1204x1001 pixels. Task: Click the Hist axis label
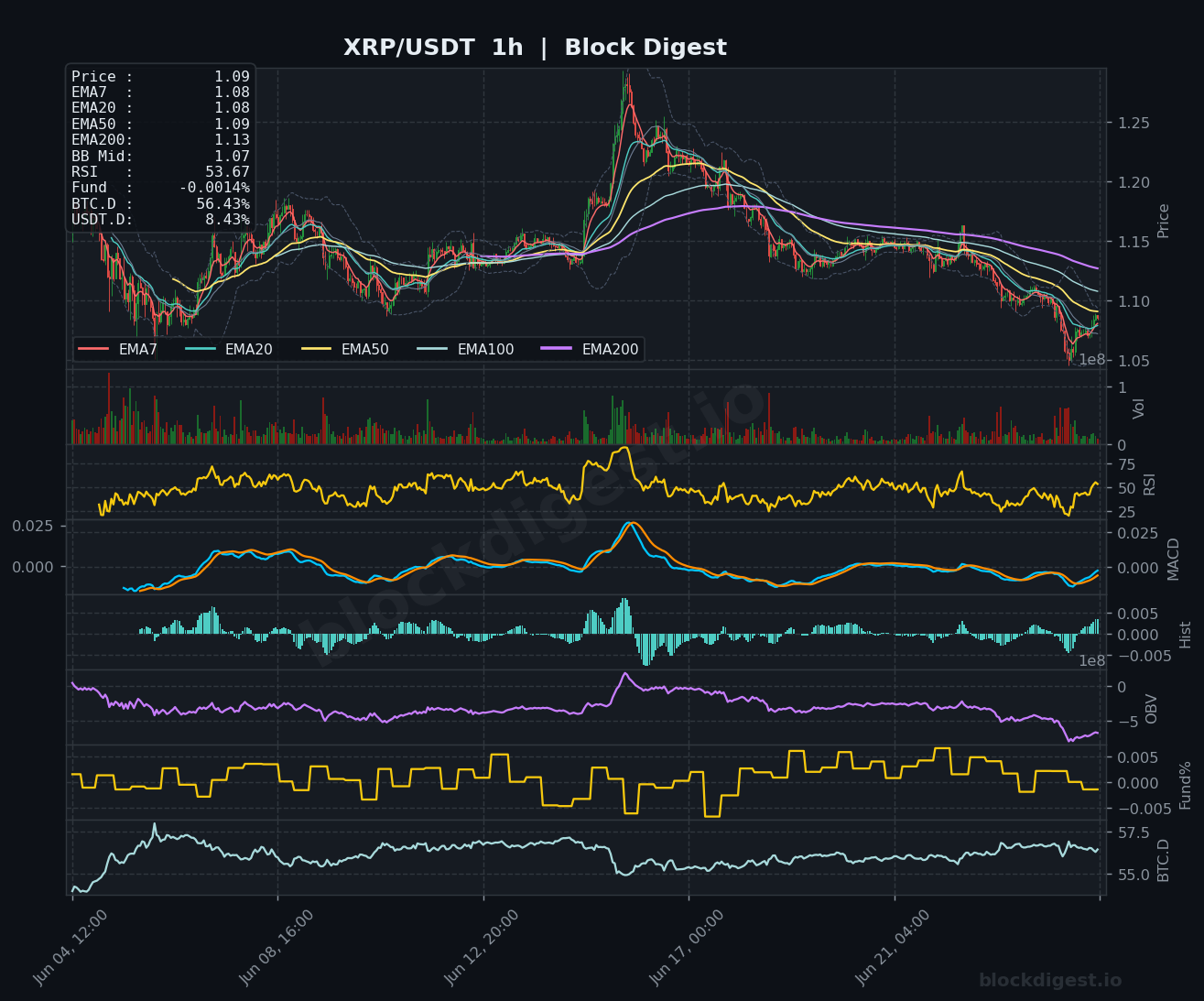[1185, 635]
